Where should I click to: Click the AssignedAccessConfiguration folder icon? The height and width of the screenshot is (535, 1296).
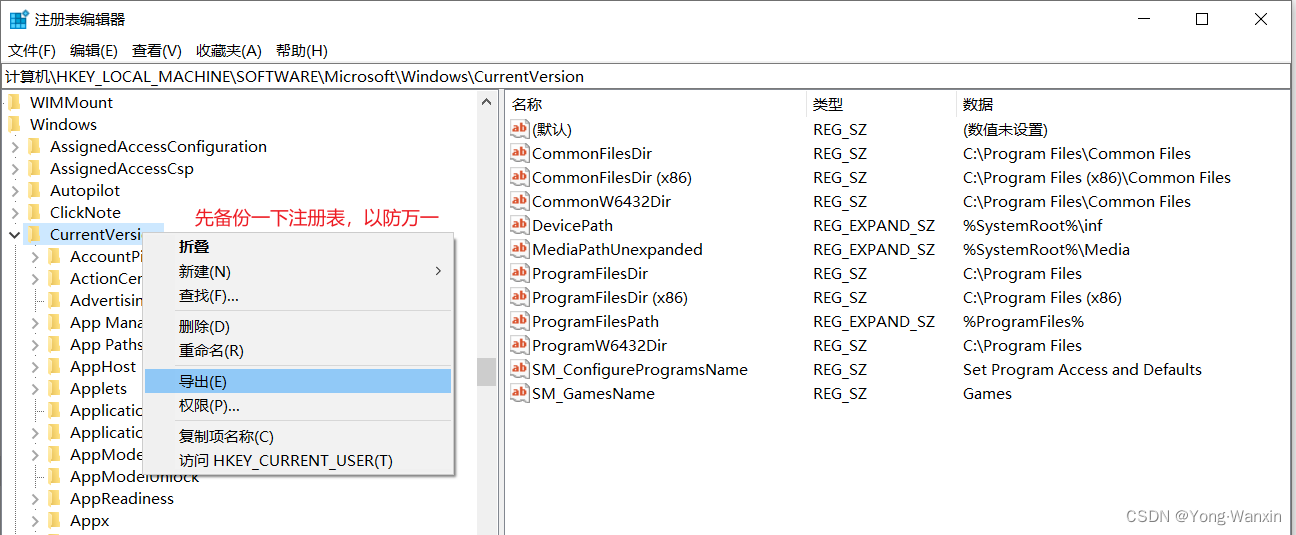(35, 146)
